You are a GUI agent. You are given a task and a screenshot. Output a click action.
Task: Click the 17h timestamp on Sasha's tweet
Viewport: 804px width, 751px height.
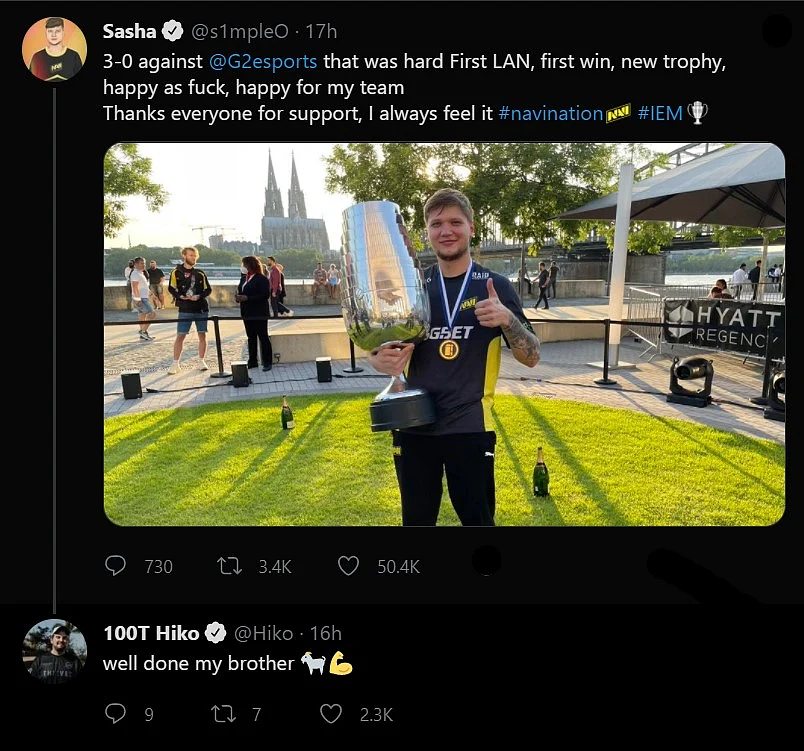321,32
